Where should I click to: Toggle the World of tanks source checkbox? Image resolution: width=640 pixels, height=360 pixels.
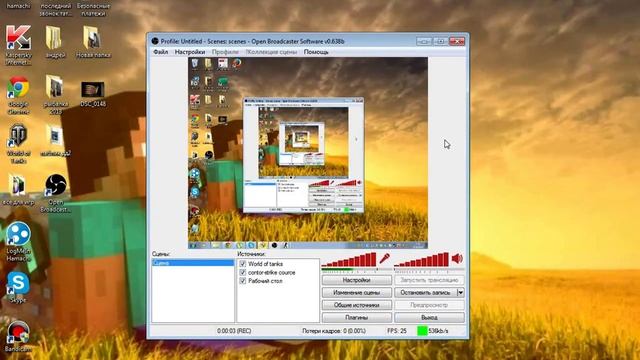[x=243, y=264]
